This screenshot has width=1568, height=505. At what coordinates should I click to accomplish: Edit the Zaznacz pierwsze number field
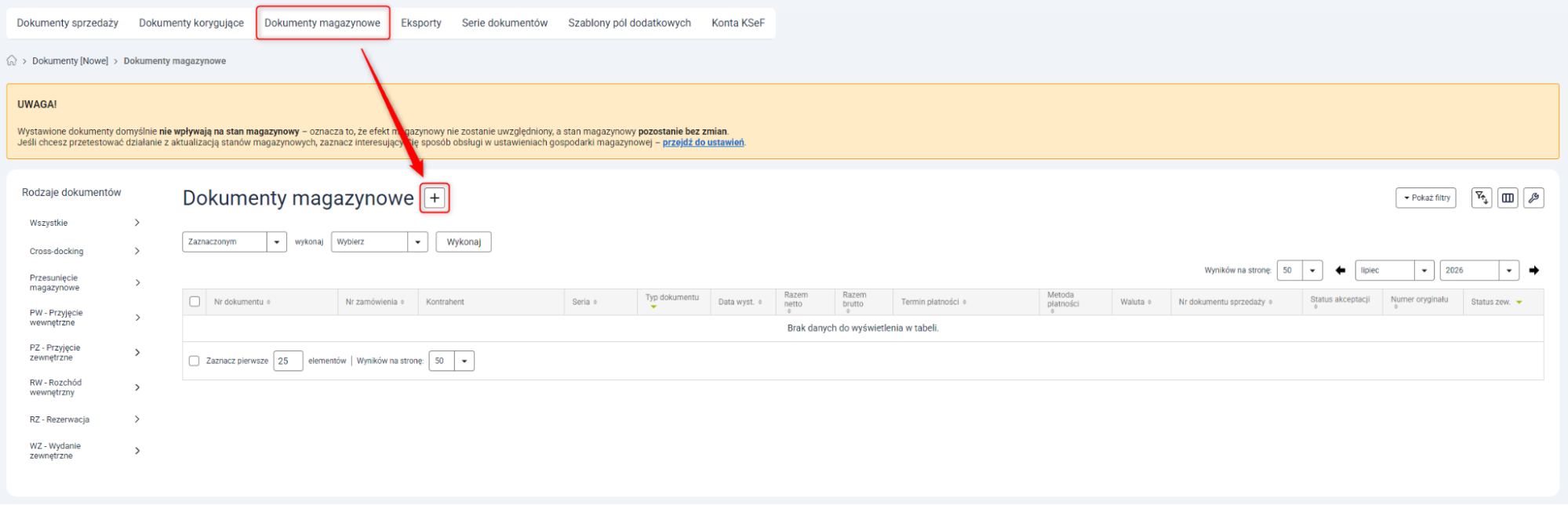point(288,361)
